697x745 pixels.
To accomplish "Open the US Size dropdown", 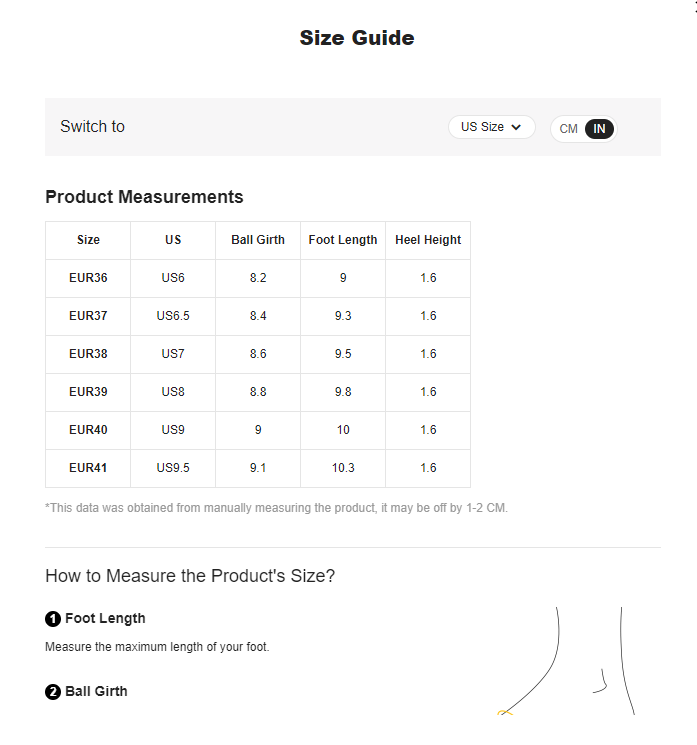I will click(x=491, y=127).
